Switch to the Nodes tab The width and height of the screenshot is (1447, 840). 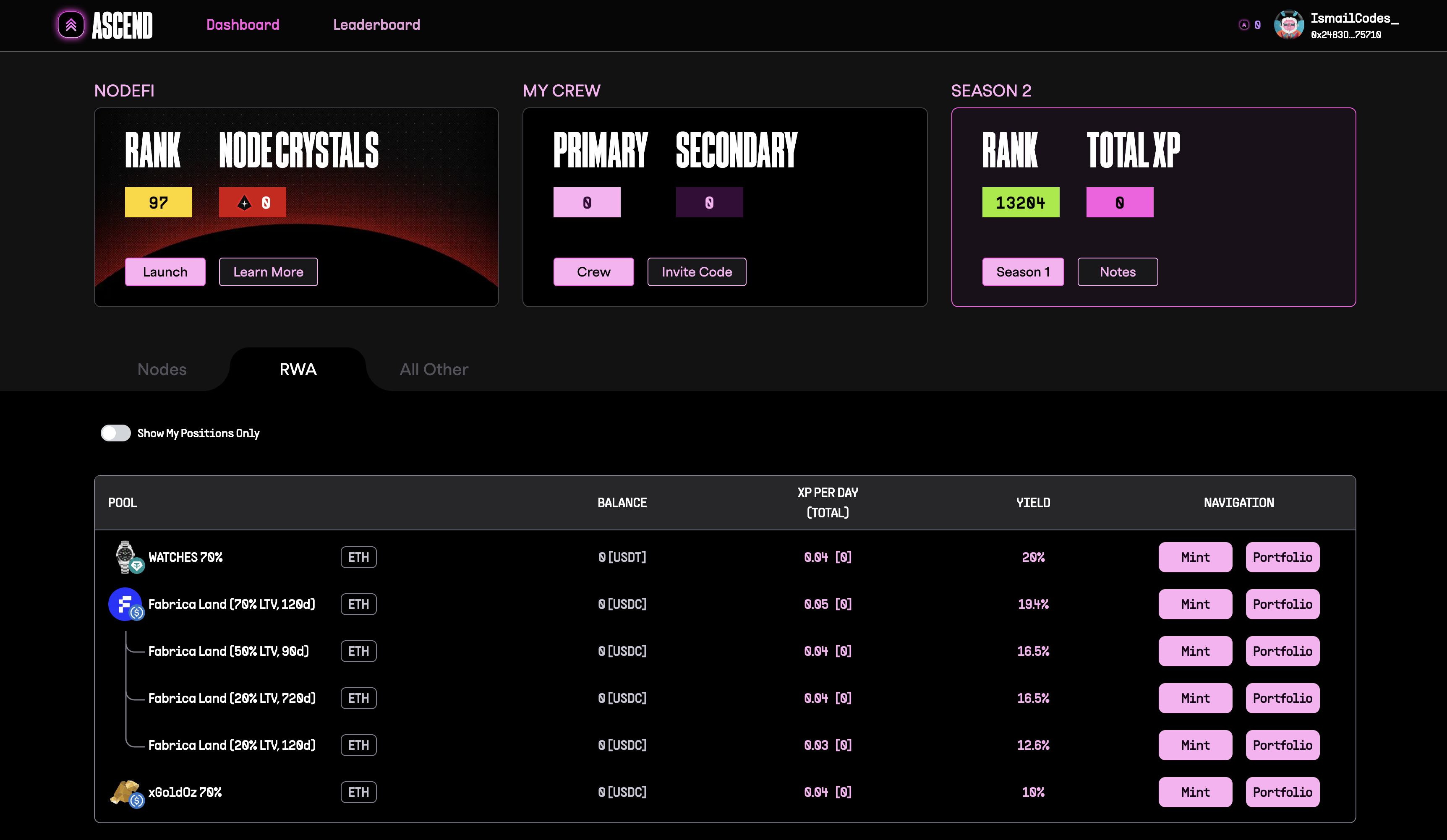(x=162, y=369)
